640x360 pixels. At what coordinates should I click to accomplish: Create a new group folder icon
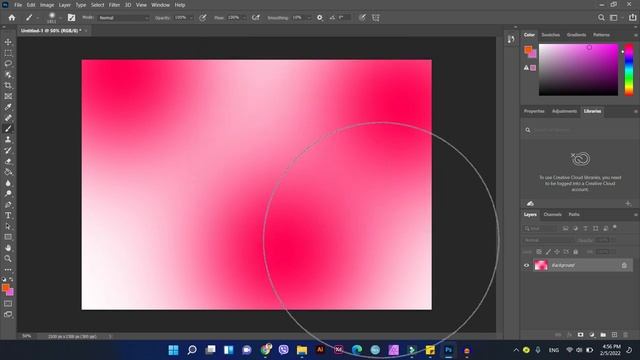tap(603, 335)
